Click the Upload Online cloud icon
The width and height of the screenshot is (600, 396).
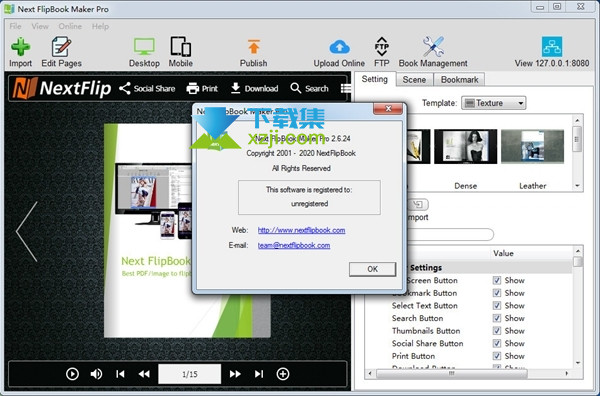click(x=339, y=47)
